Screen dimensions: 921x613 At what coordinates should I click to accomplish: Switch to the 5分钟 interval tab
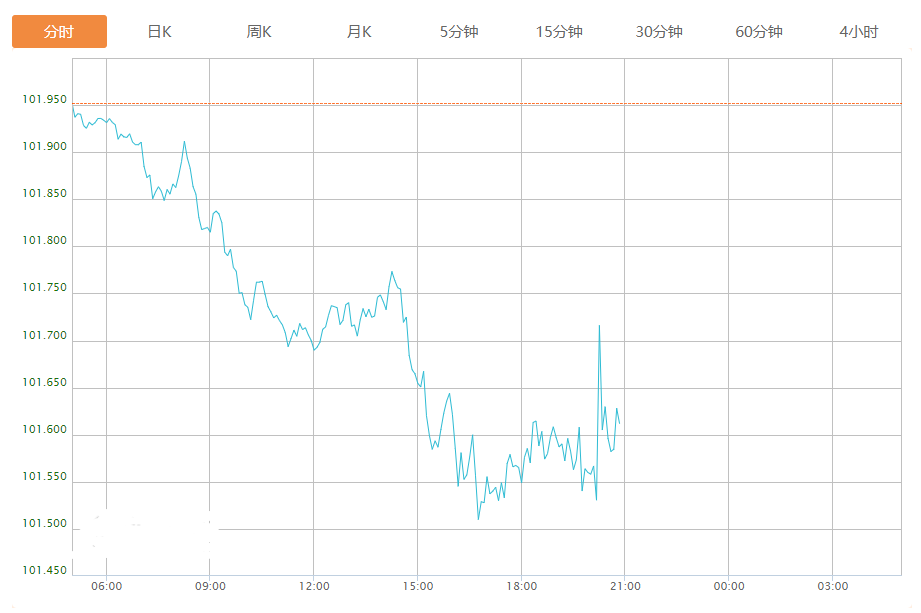459,32
